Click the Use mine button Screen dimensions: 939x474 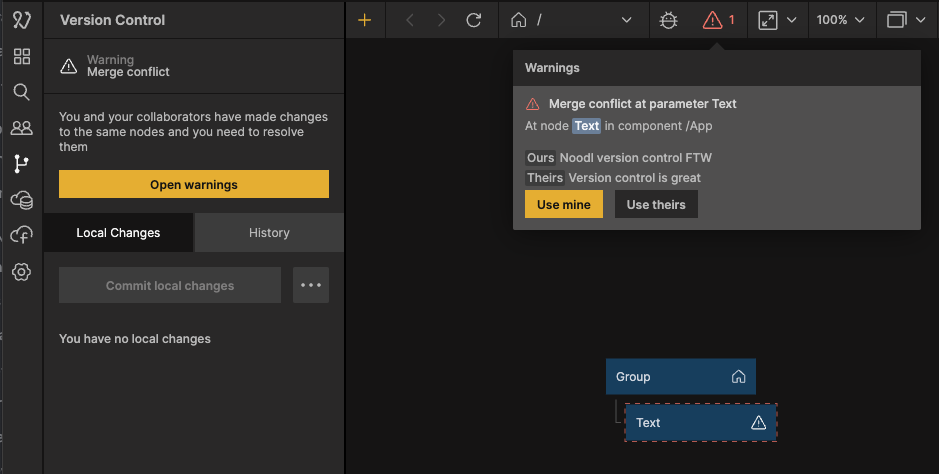pos(563,204)
